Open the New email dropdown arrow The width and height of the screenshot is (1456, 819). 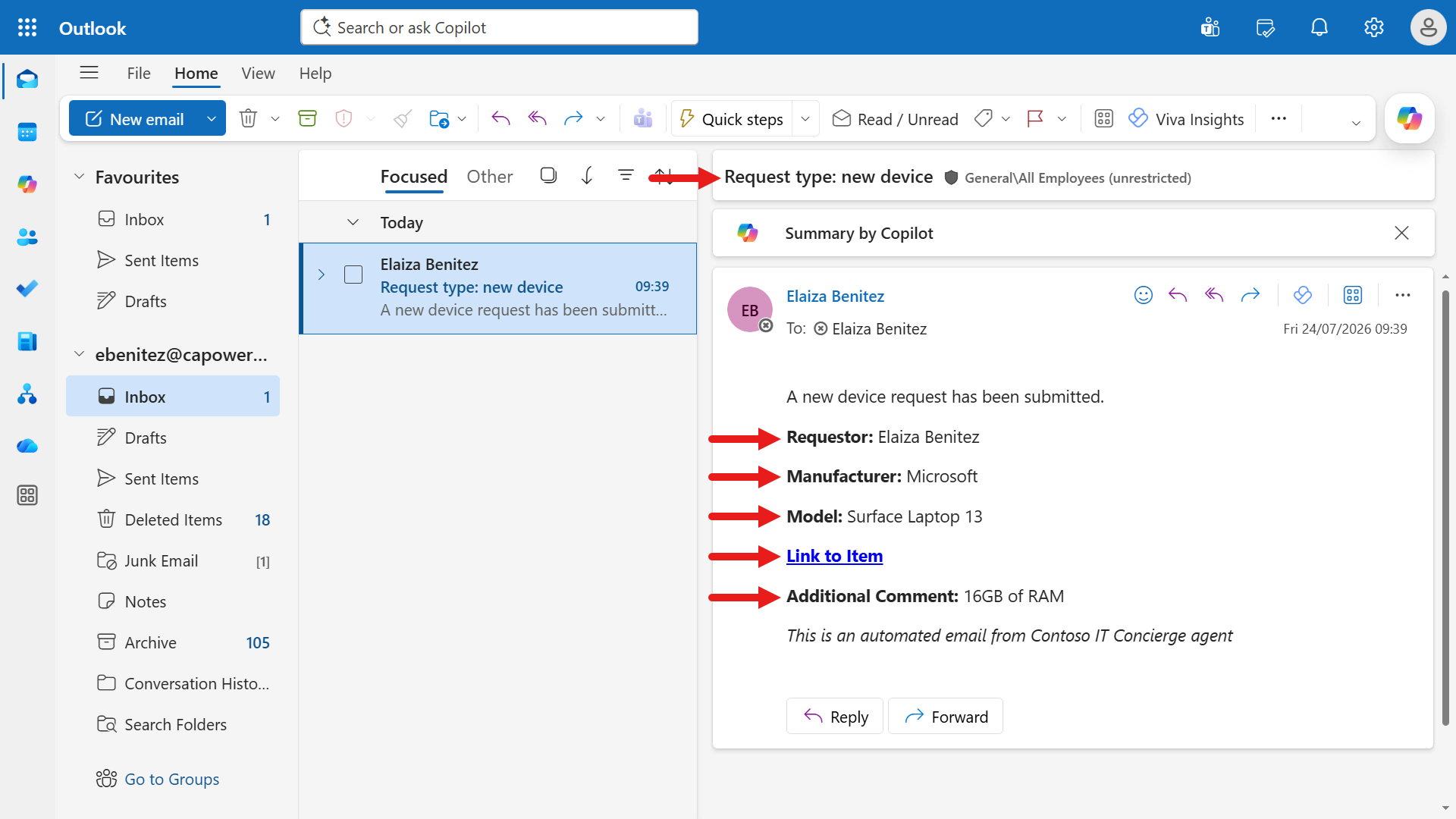point(212,119)
